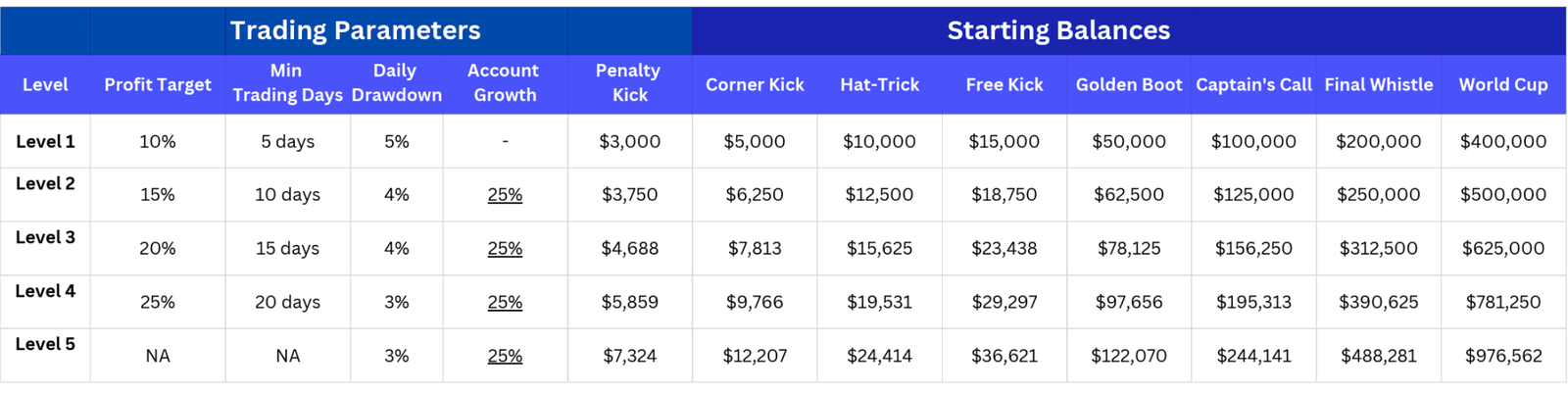The image size is (1568, 393).
Task: Select the Captain's Call column header
Action: 1253,84
